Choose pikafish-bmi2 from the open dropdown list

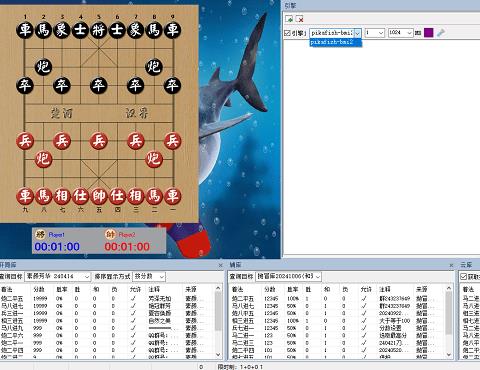[335, 42]
